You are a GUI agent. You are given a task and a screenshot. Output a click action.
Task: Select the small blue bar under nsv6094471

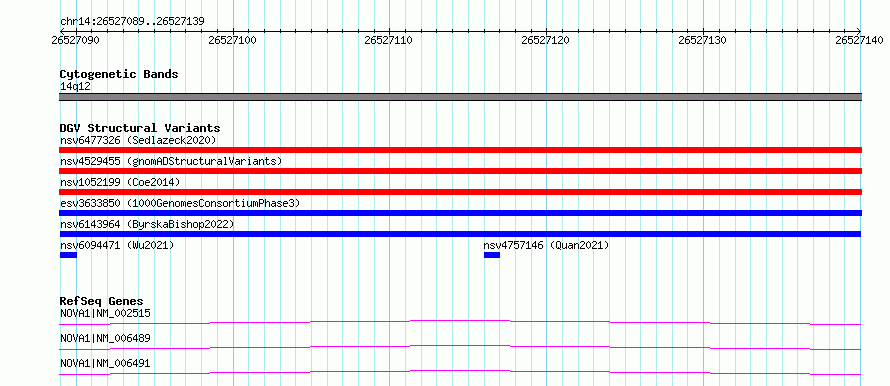[x=68, y=255]
